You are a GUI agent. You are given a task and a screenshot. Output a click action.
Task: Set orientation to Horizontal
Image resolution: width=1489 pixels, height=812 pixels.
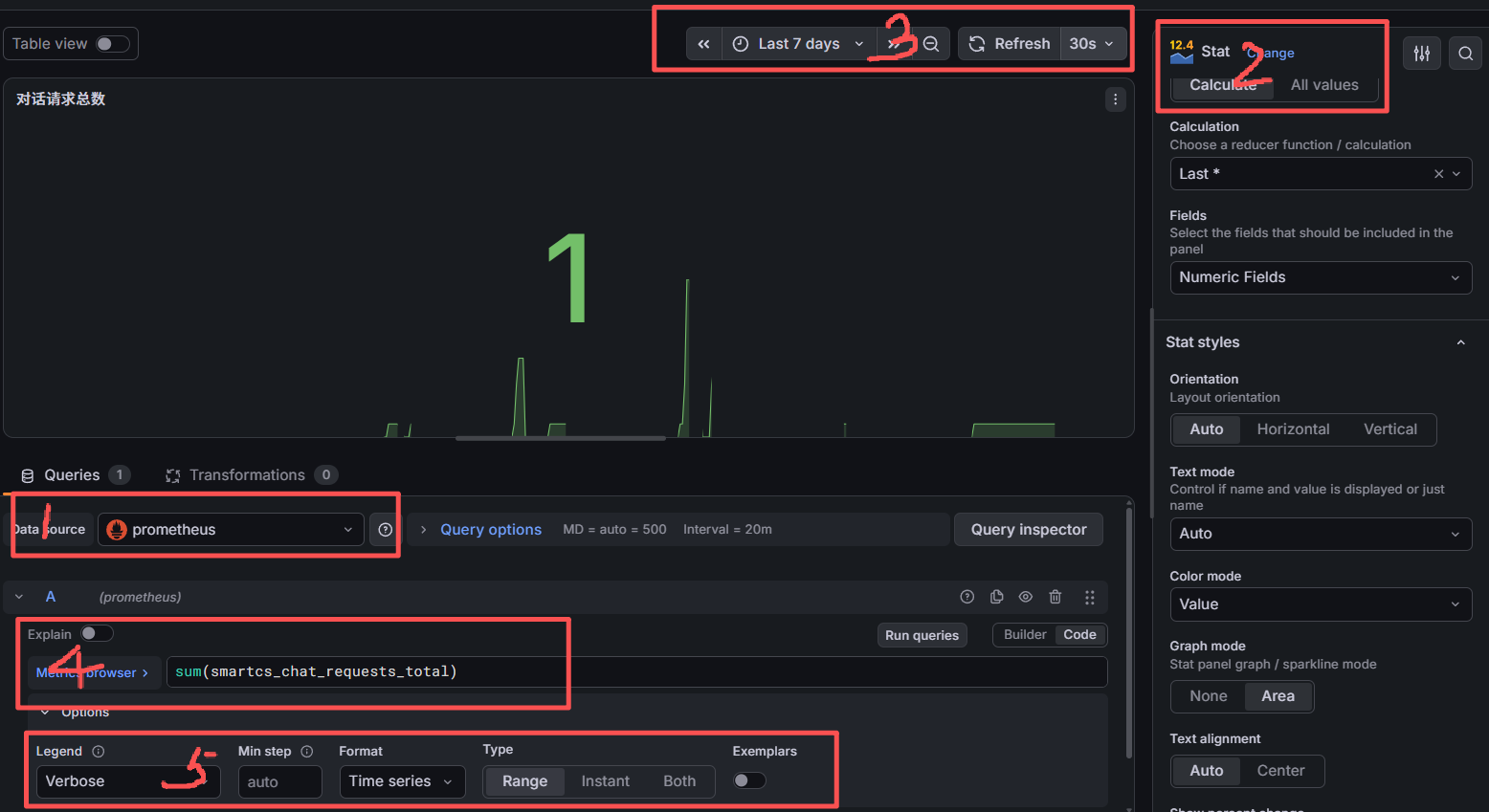point(1293,429)
